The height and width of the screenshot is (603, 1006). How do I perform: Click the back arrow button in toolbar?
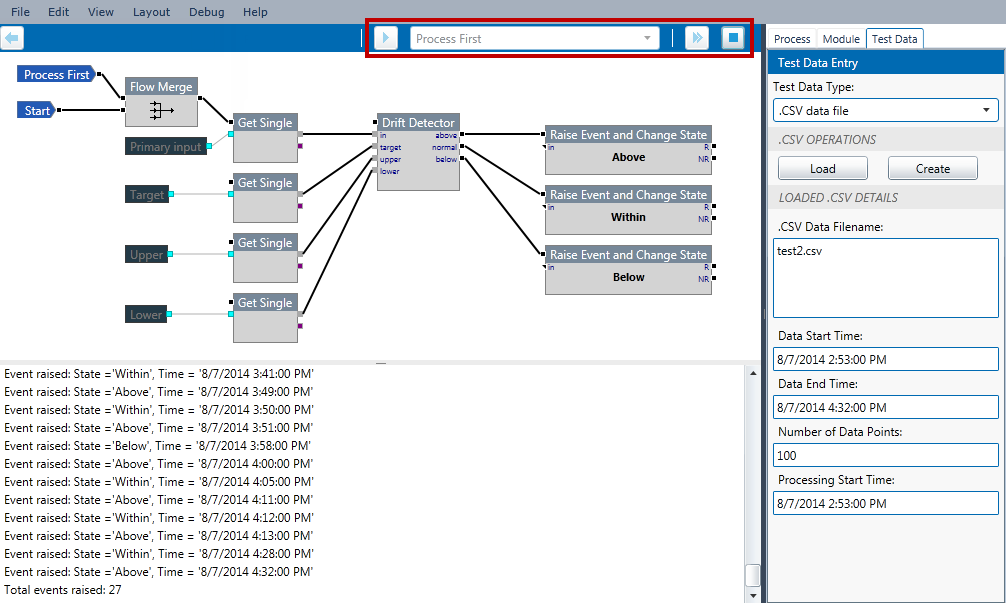[x=12, y=38]
